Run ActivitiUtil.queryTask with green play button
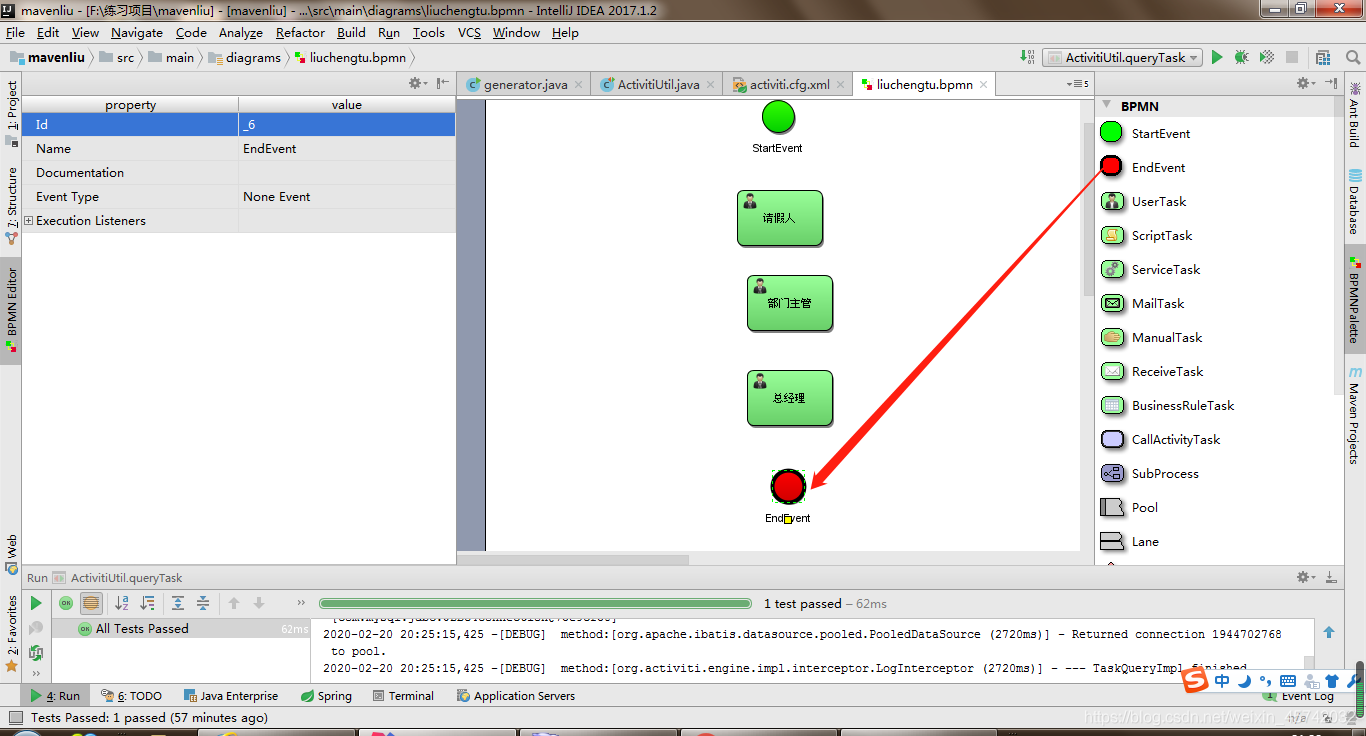This screenshot has width=1366, height=736. (1217, 57)
